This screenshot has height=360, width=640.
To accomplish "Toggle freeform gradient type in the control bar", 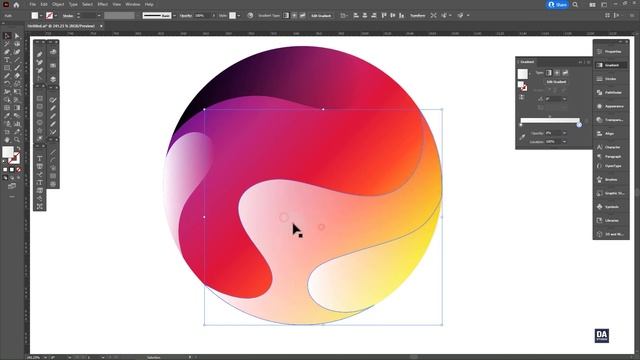I will [x=302, y=16].
